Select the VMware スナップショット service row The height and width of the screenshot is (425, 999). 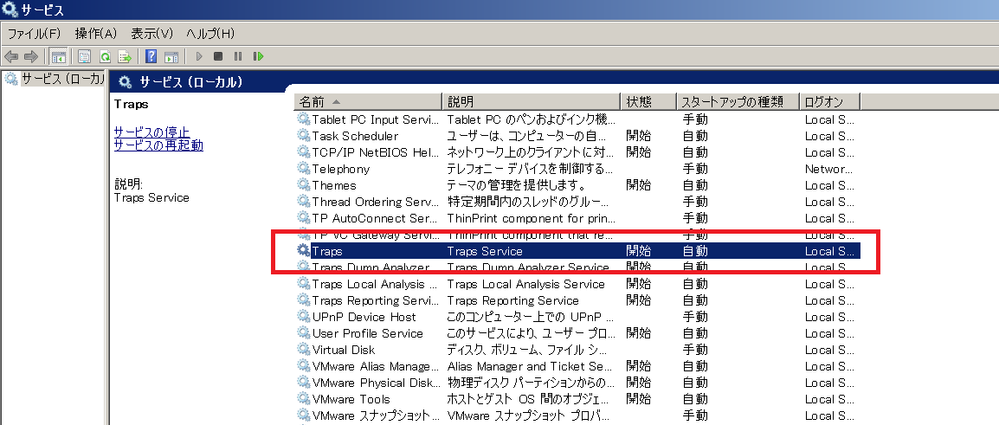pyautogui.click(x=579, y=416)
